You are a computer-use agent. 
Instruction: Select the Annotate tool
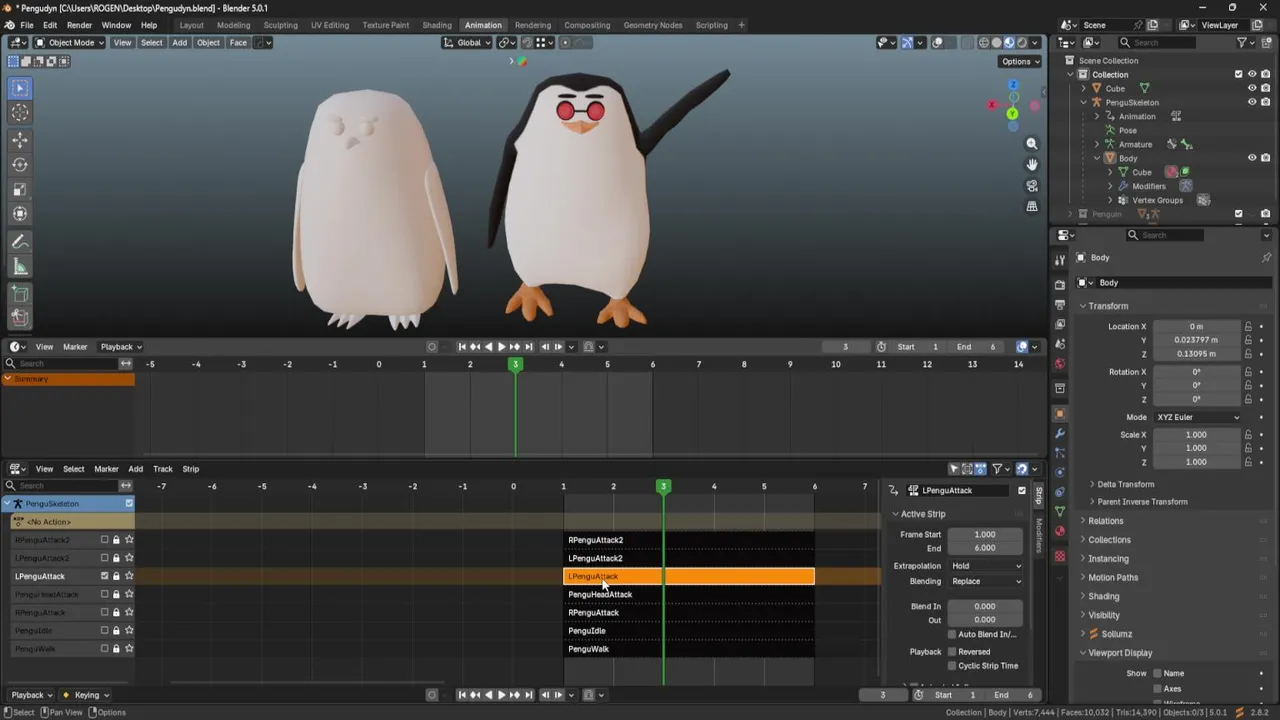(20, 242)
